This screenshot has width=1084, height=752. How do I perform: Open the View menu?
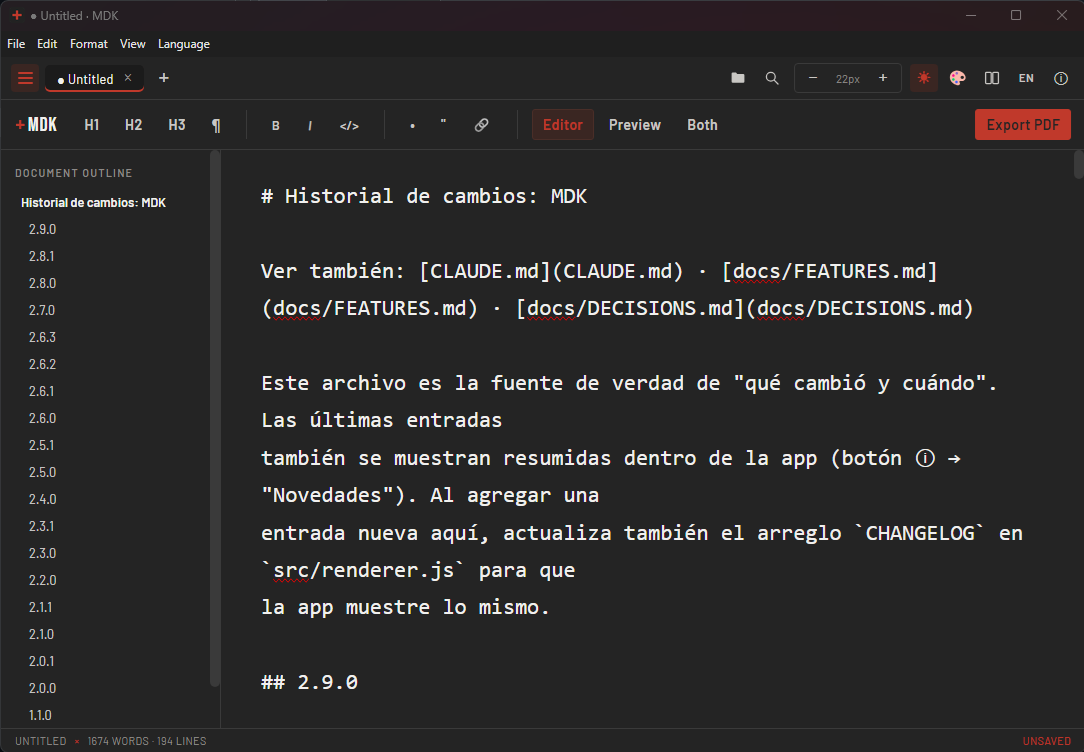click(x=133, y=44)
